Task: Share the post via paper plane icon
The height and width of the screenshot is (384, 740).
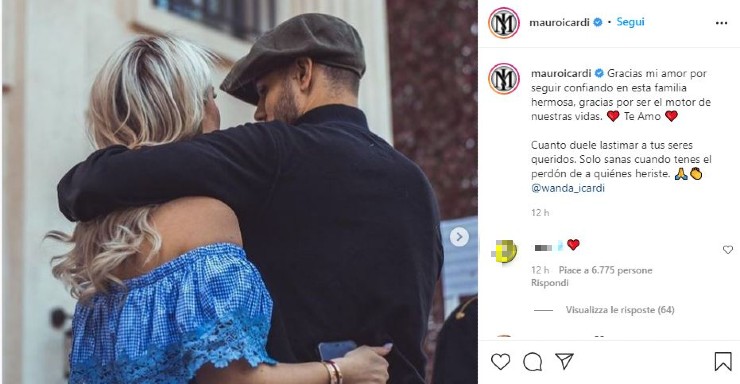Action: [x=564, y=361]
